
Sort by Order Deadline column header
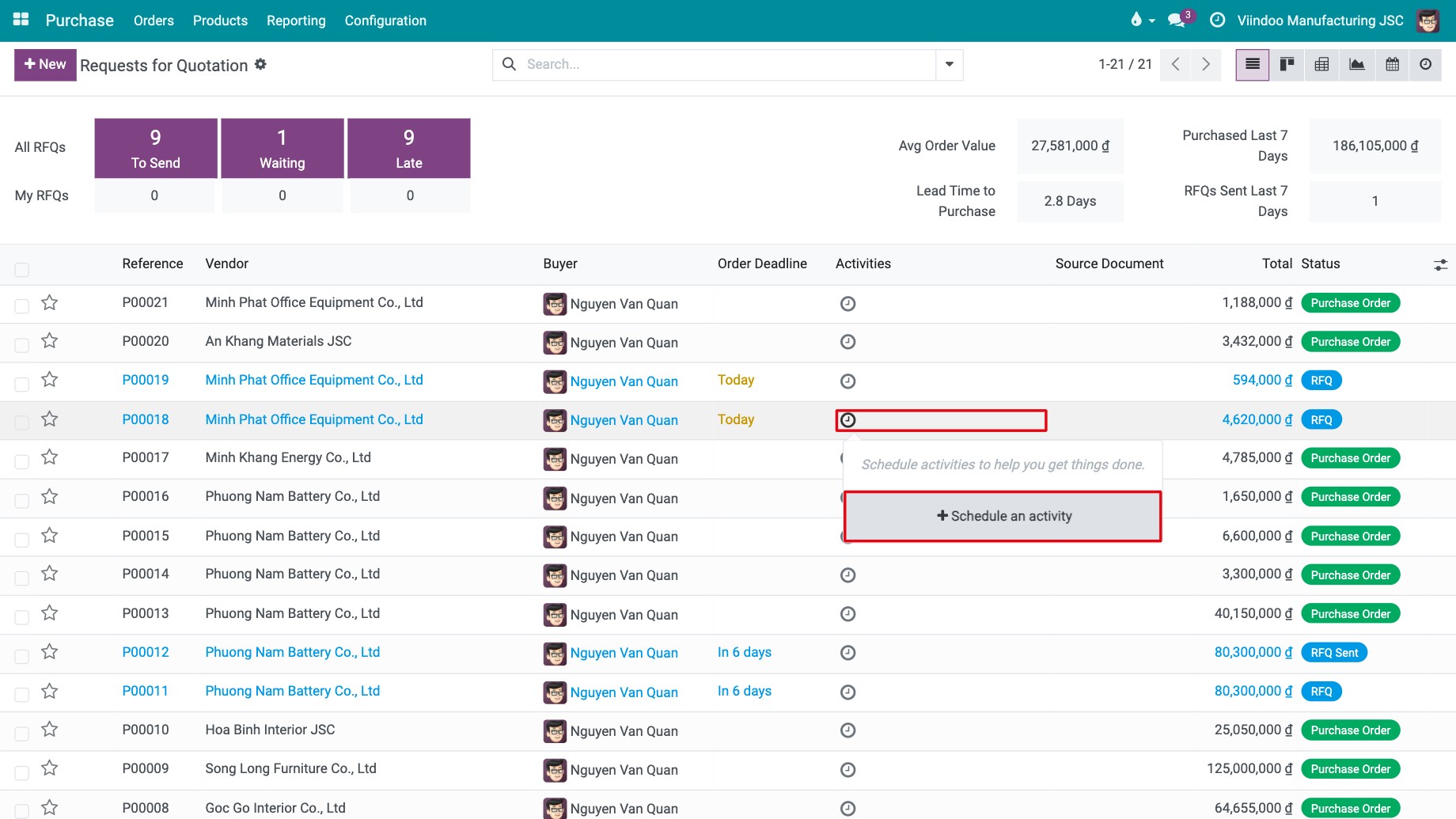[x=762, y=264]
